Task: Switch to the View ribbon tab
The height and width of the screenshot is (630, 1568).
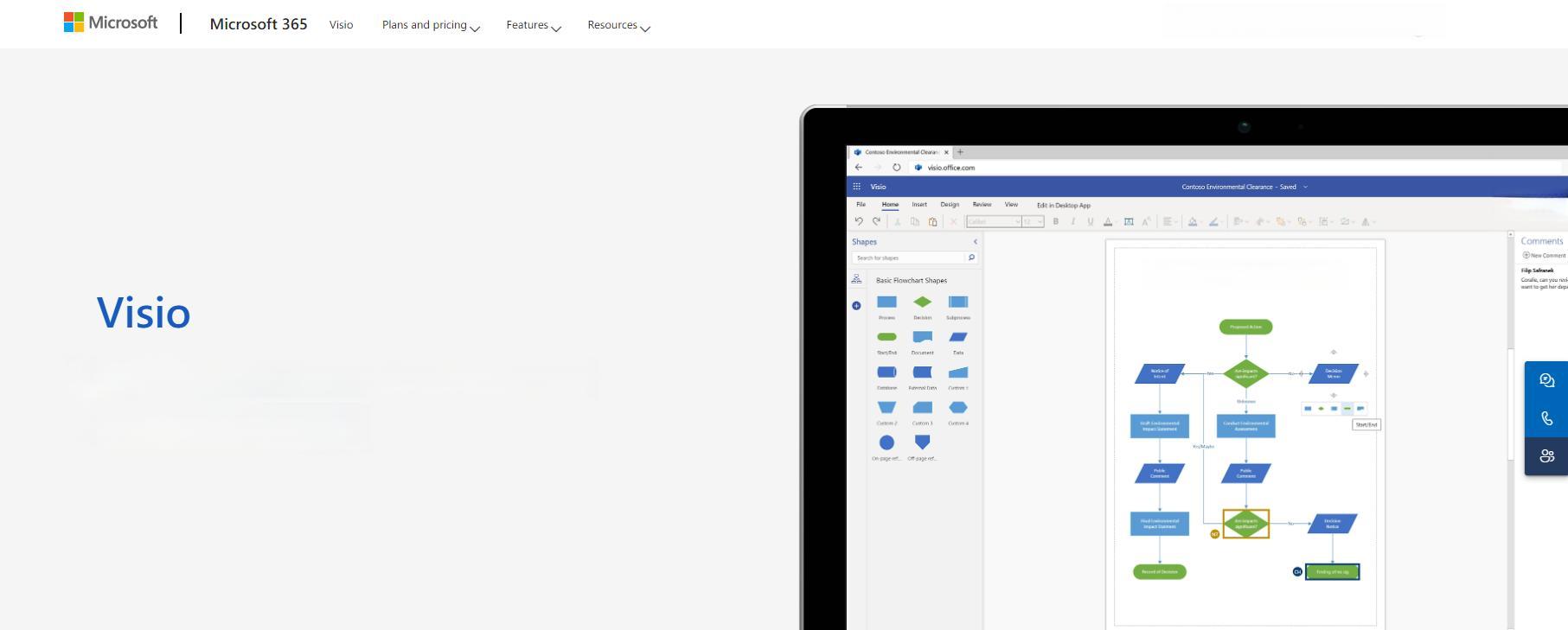Action: [1011, 205]
